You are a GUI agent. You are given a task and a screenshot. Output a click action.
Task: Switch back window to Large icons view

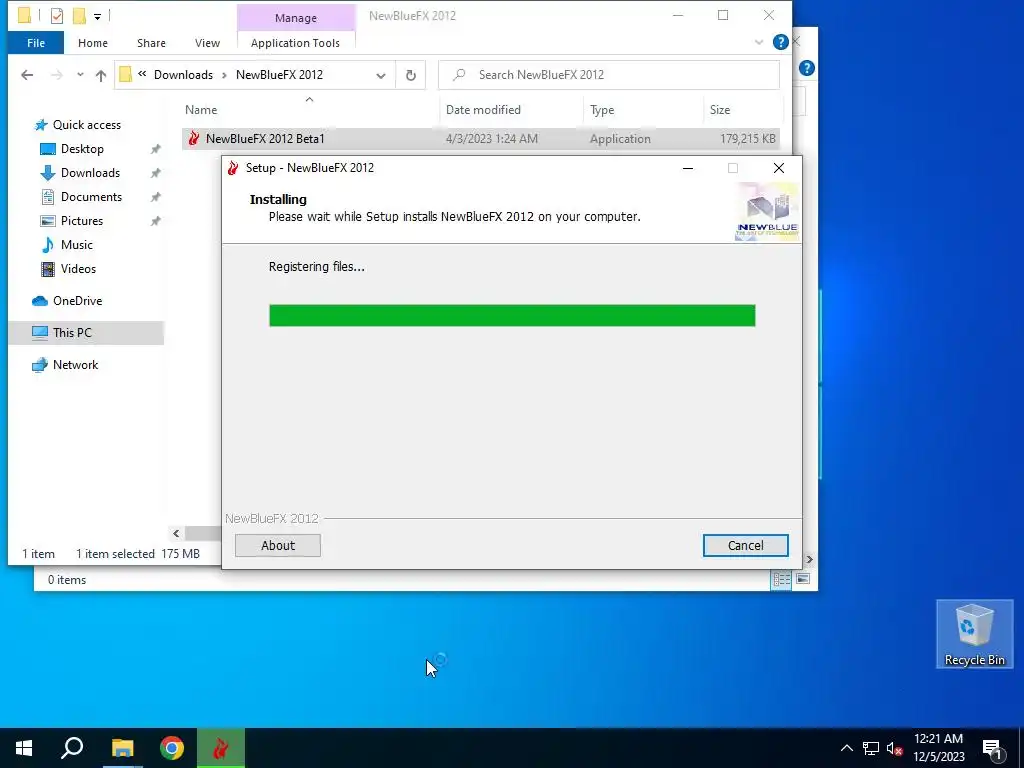tap(803, 579)
